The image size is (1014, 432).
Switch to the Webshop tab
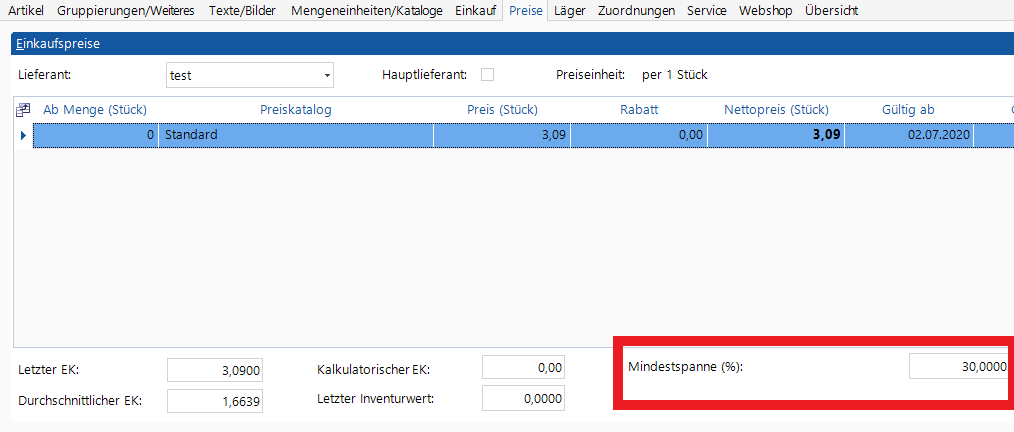[x=765, y=11]
